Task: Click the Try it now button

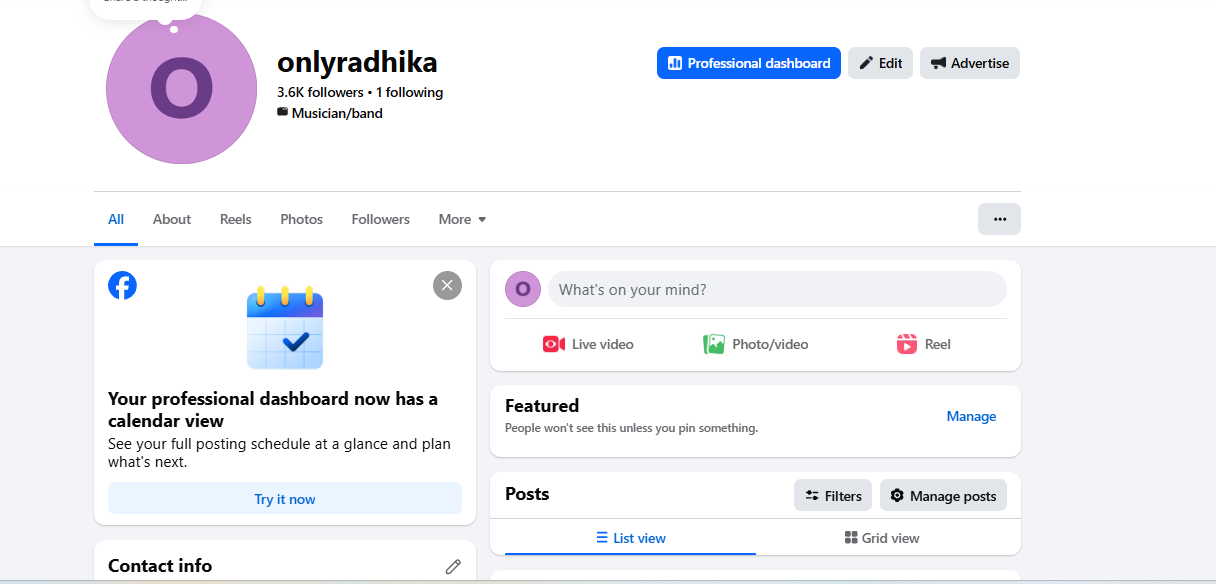Action: [x=285, y=499]
